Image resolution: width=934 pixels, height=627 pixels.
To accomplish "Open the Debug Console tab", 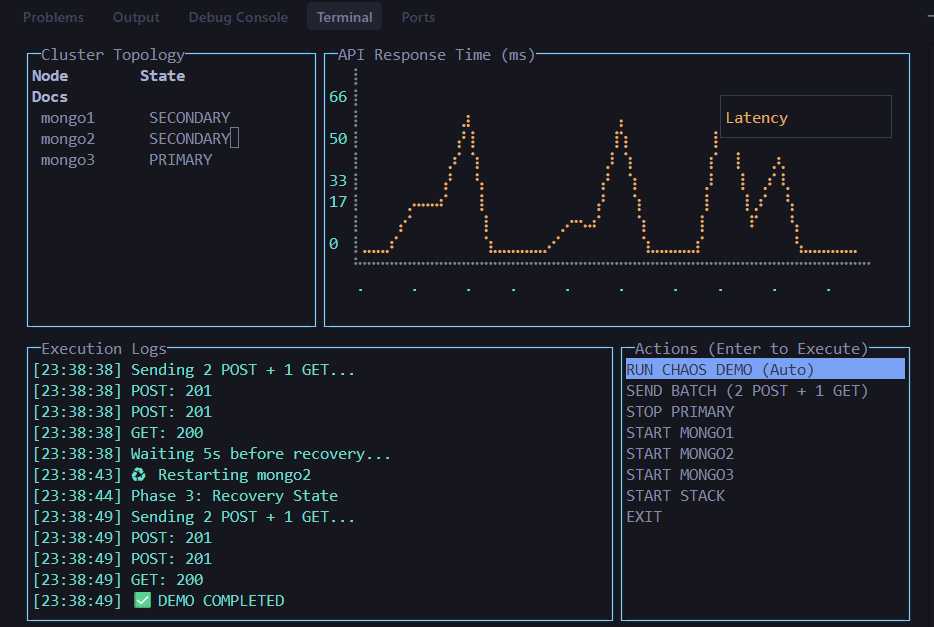I will click(238, 17).
